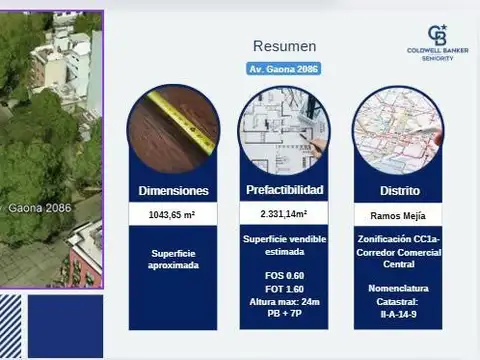
Task: Select the 'Dimensiones' heading
Action: 173,191
